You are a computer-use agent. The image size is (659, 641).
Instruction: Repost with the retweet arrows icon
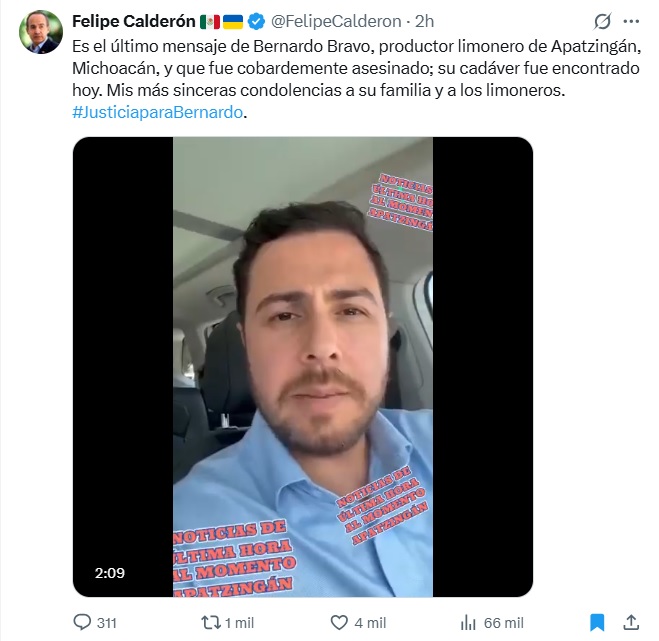point(211,623)
